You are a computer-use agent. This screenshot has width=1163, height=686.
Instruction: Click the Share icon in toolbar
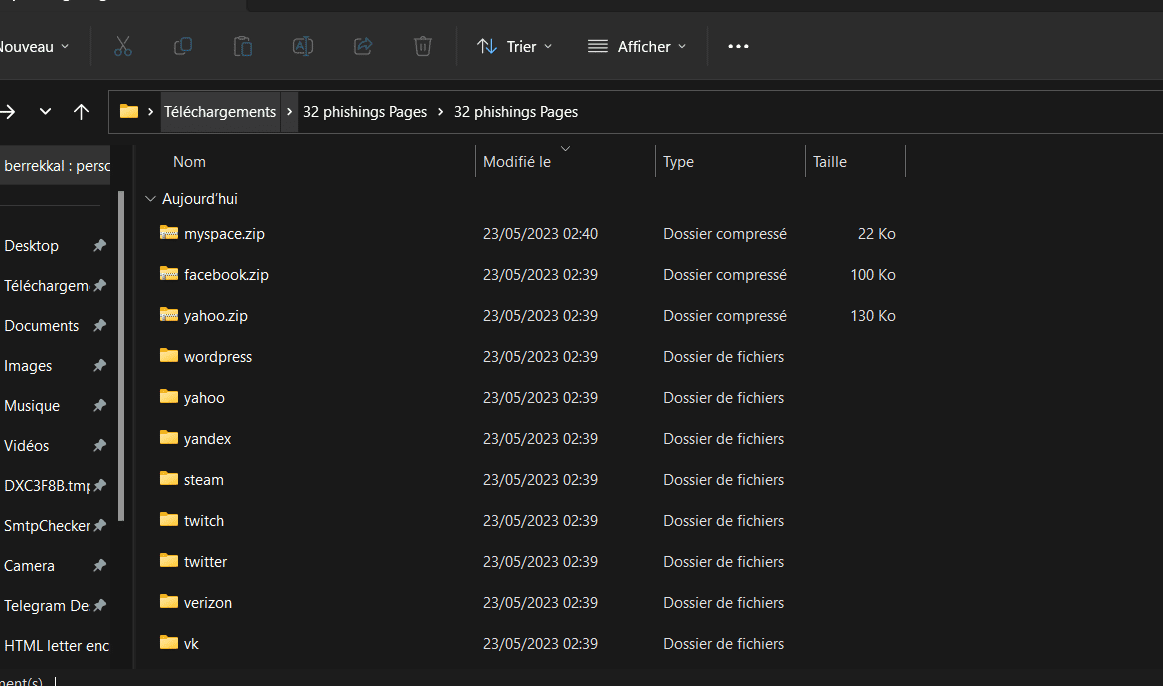[x=363, y=46]
